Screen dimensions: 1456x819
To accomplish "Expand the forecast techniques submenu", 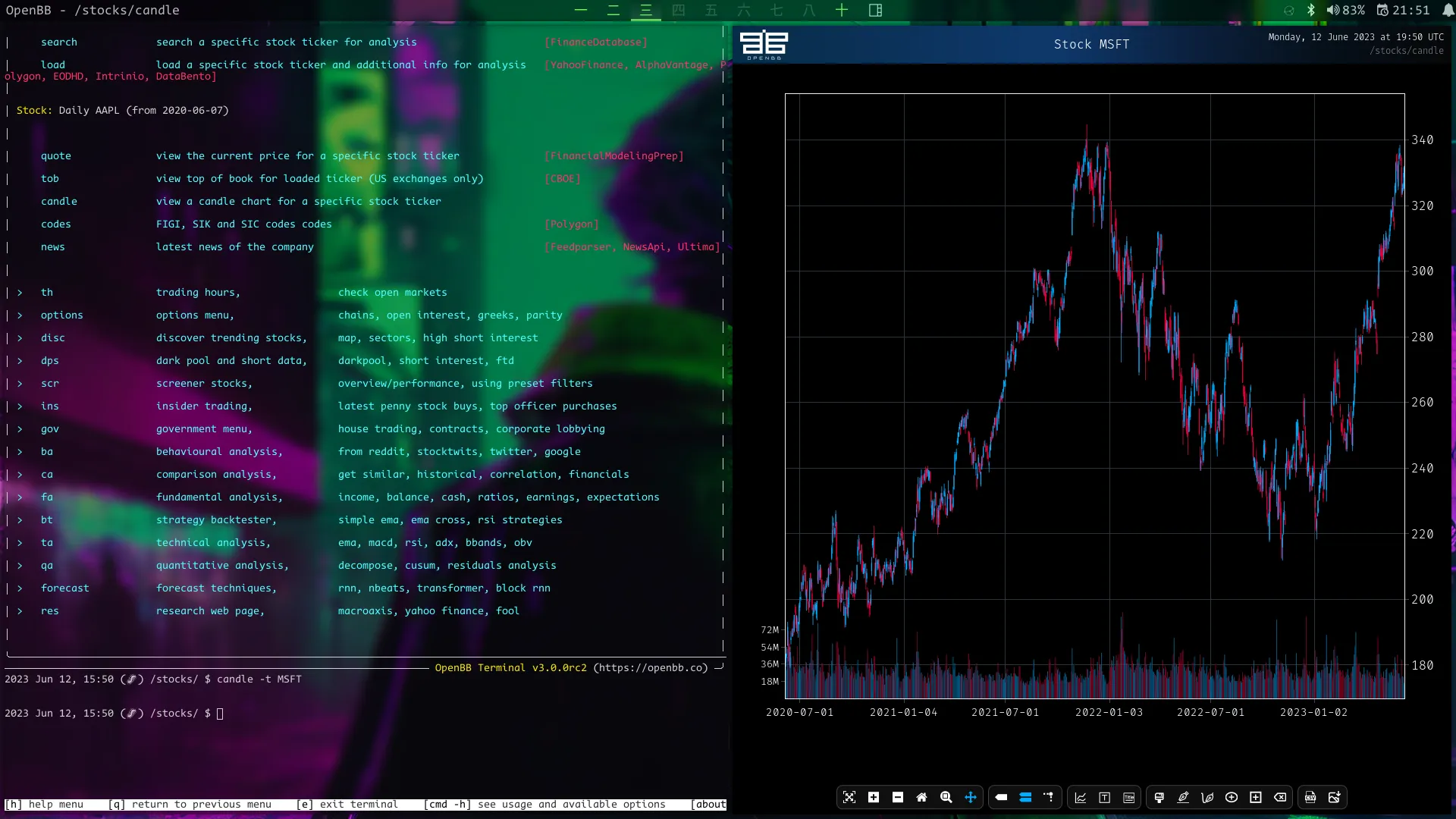I will pos(64,588).
